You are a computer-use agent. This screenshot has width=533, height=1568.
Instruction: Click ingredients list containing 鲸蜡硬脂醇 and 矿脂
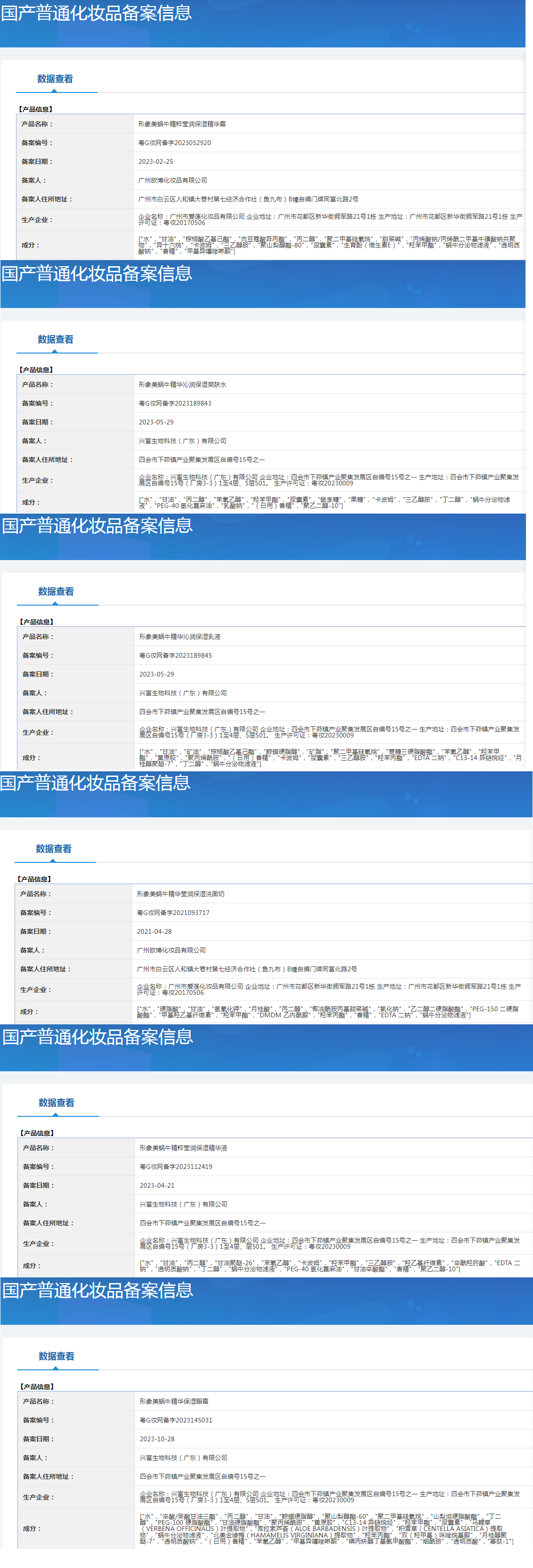point(330,758)
